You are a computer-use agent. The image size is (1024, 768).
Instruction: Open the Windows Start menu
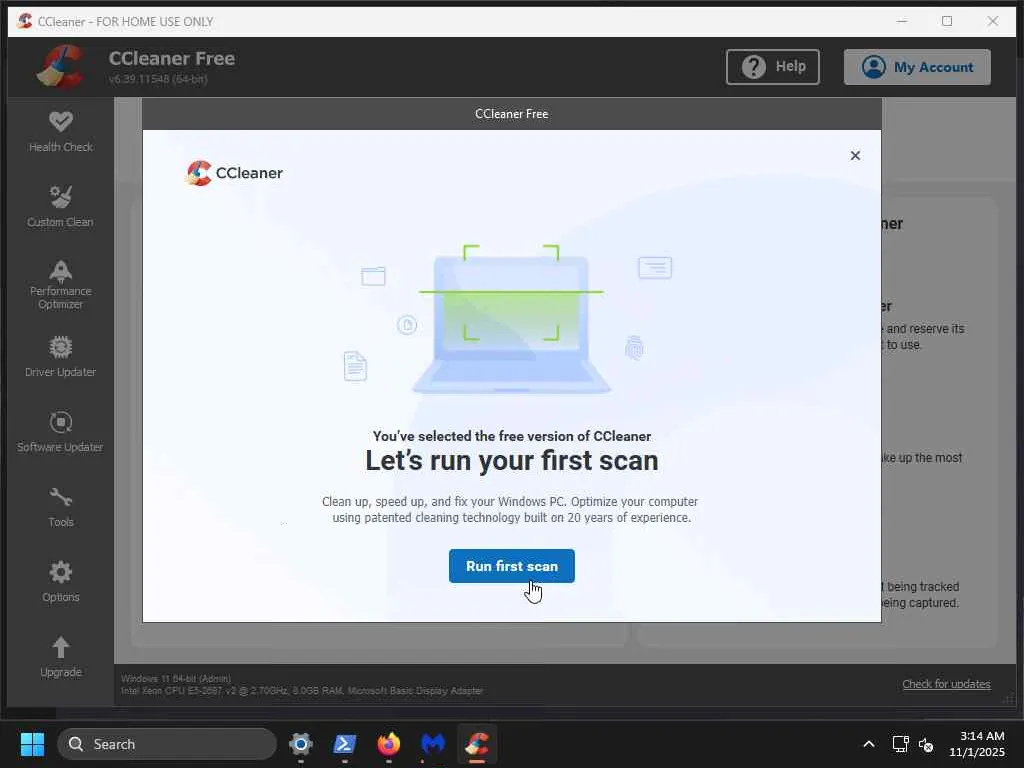click(32, 744)
